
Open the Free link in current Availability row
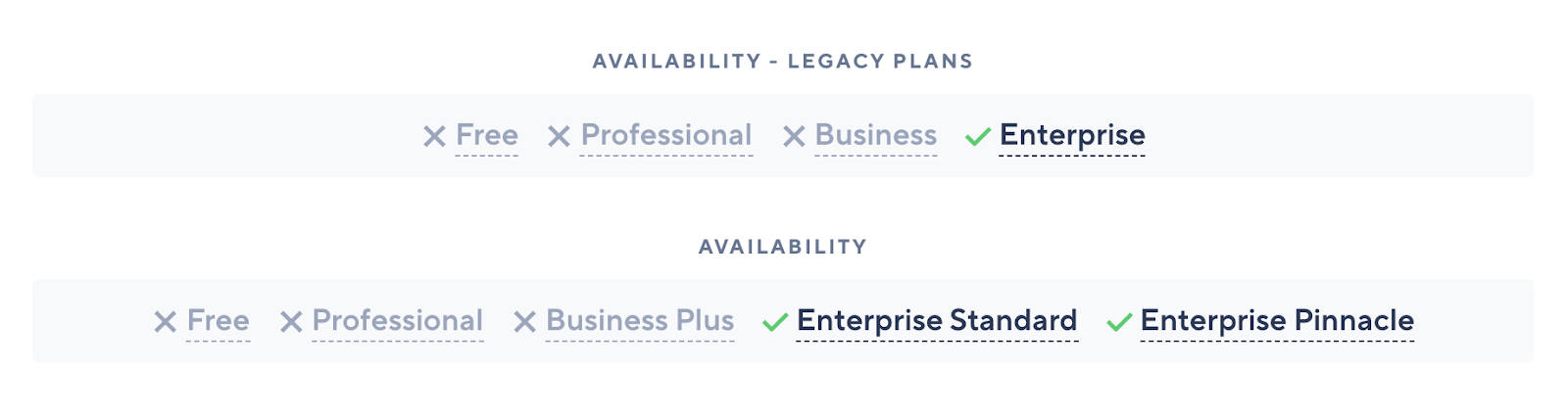[x=219, y=321]
